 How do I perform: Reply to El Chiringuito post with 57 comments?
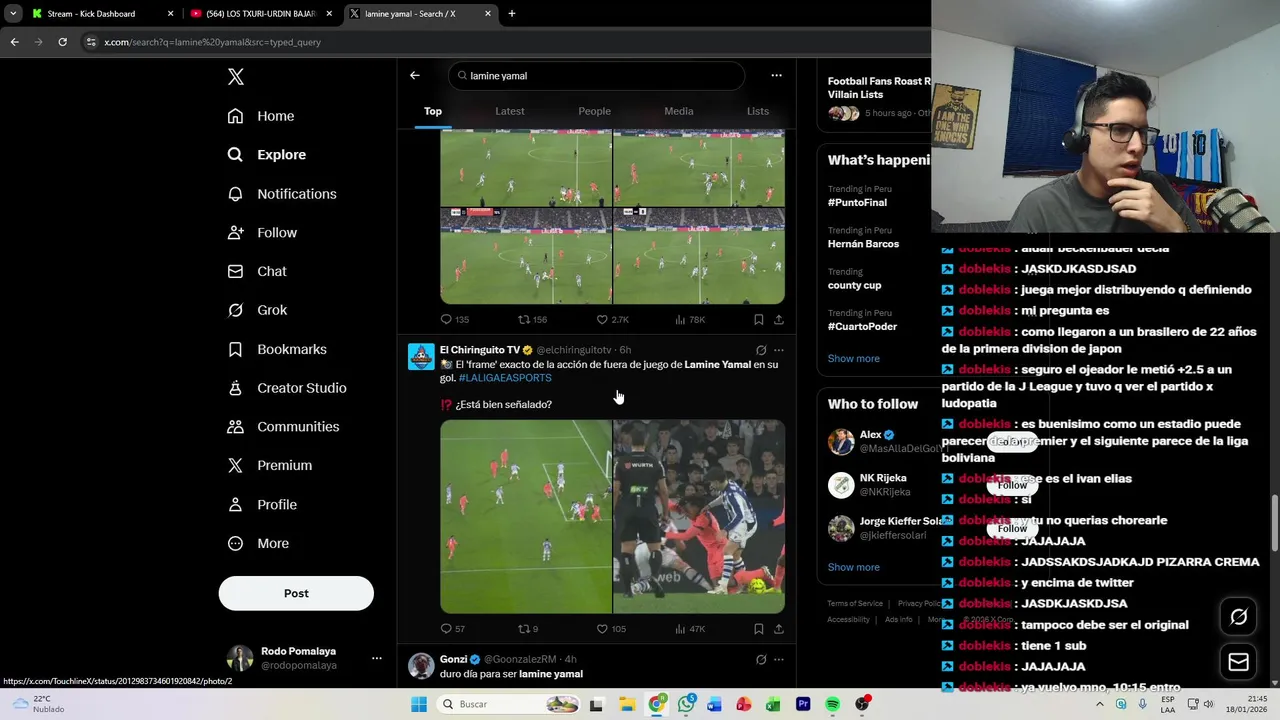[x=452, y=629]
